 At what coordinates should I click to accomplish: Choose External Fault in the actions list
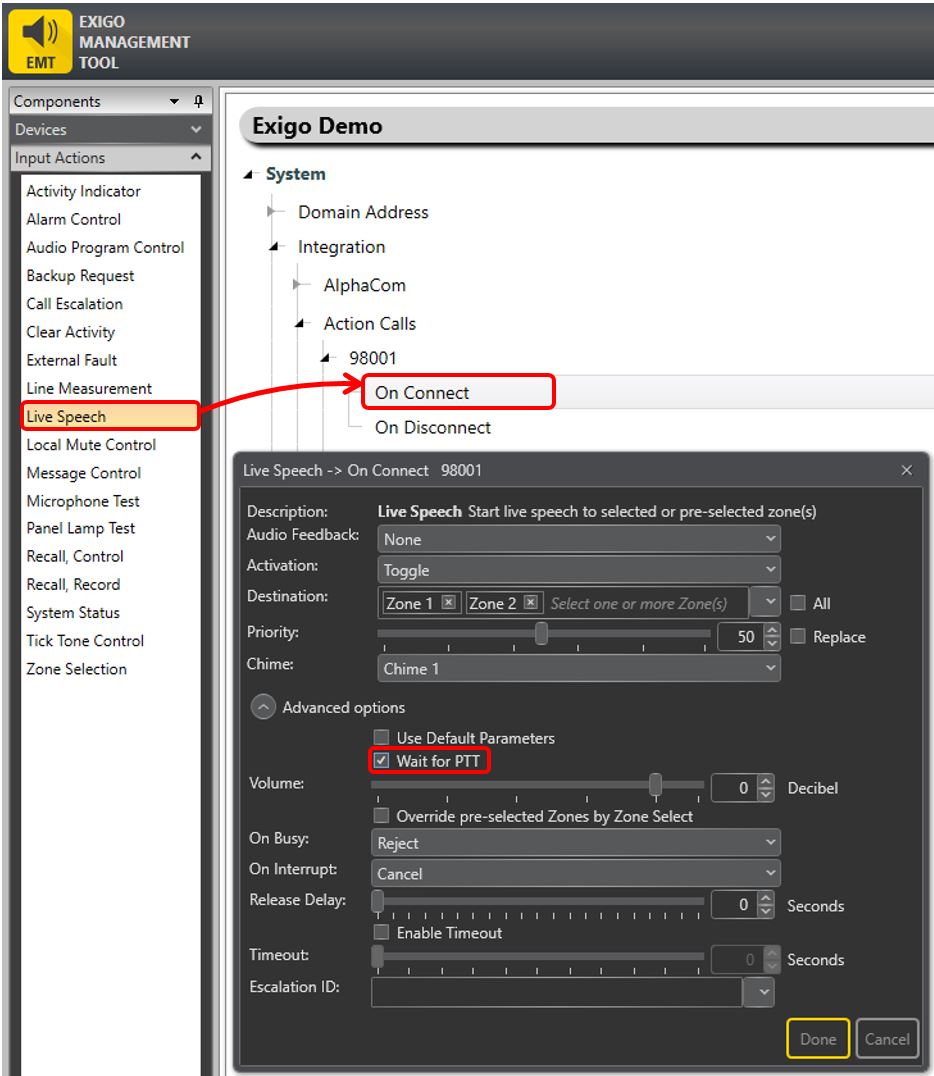coord(72,360)
